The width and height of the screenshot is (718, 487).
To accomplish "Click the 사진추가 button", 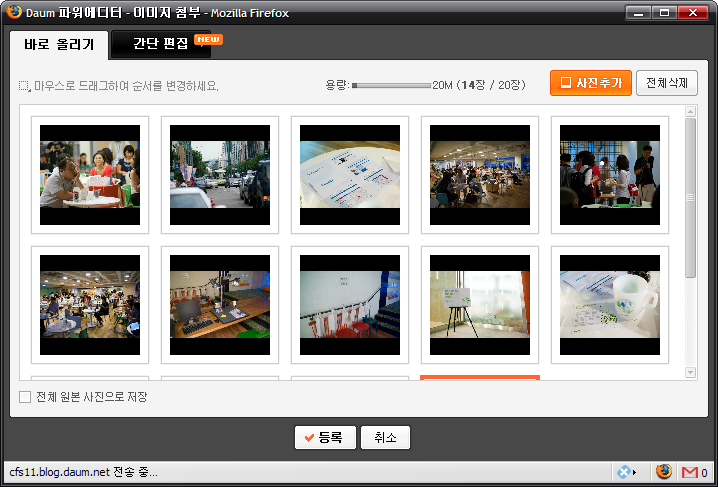I will [x=591, y=83].
